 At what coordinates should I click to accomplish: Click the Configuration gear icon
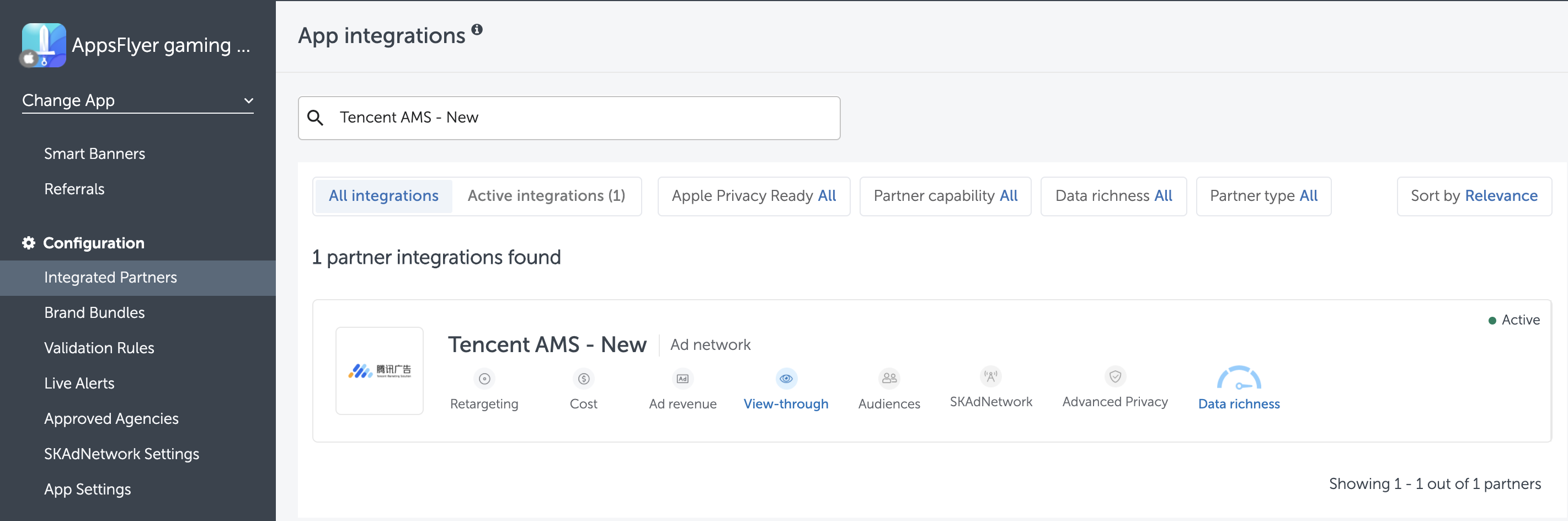pyautogui.click(x=29, y=243)
